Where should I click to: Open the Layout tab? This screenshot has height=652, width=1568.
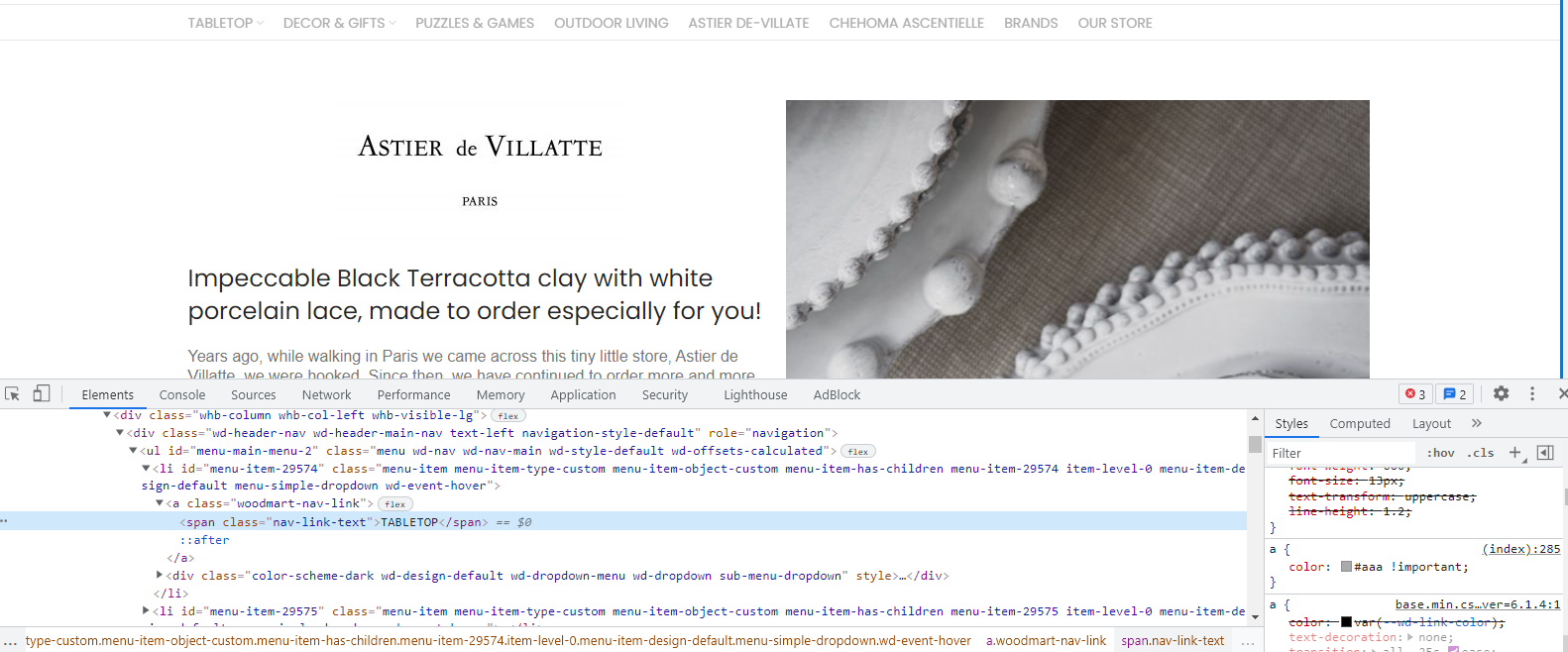[1431, 423]
